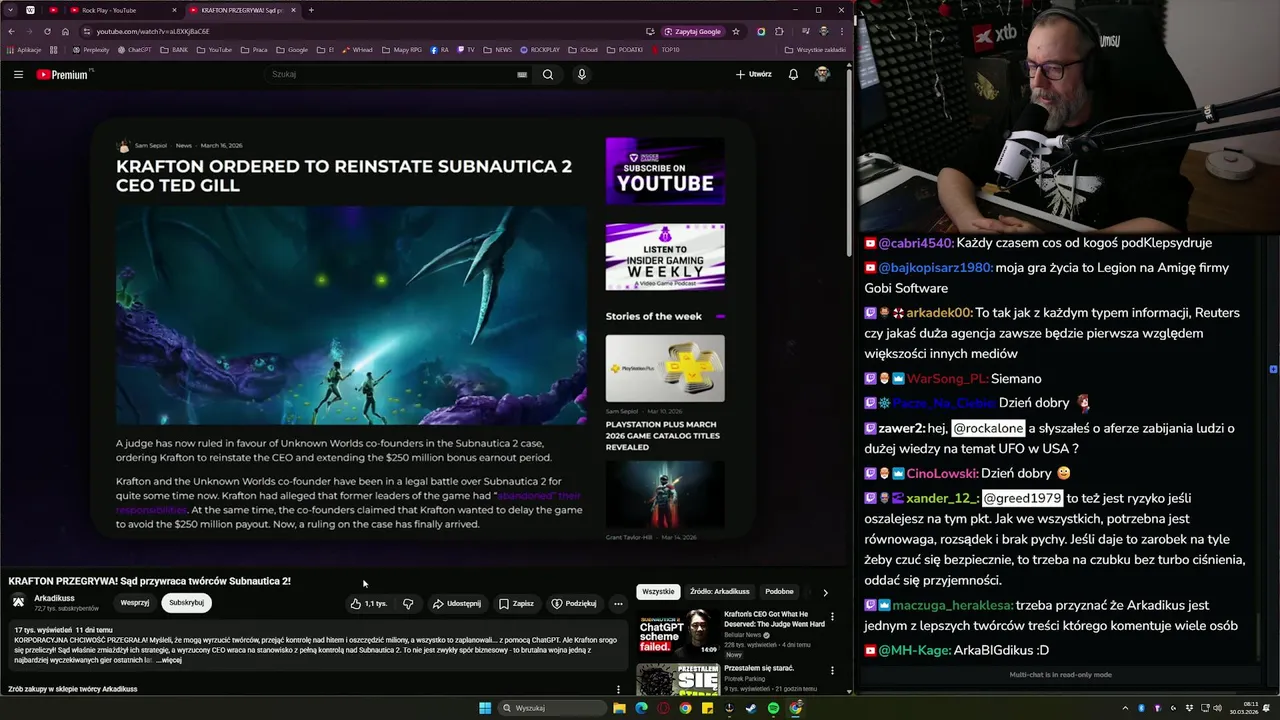Open the ChatGPT bookmark

135,49
